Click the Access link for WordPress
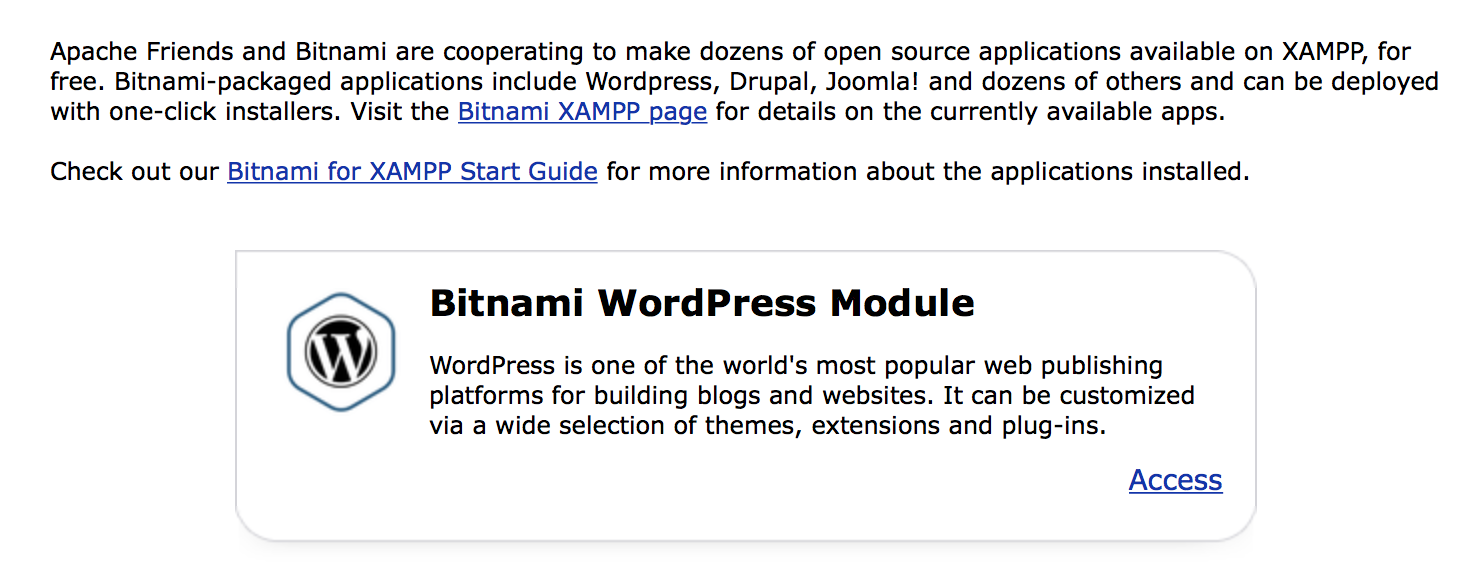Image resolution: width=1472 pixels, height=580 pixels. [1175, 480]
